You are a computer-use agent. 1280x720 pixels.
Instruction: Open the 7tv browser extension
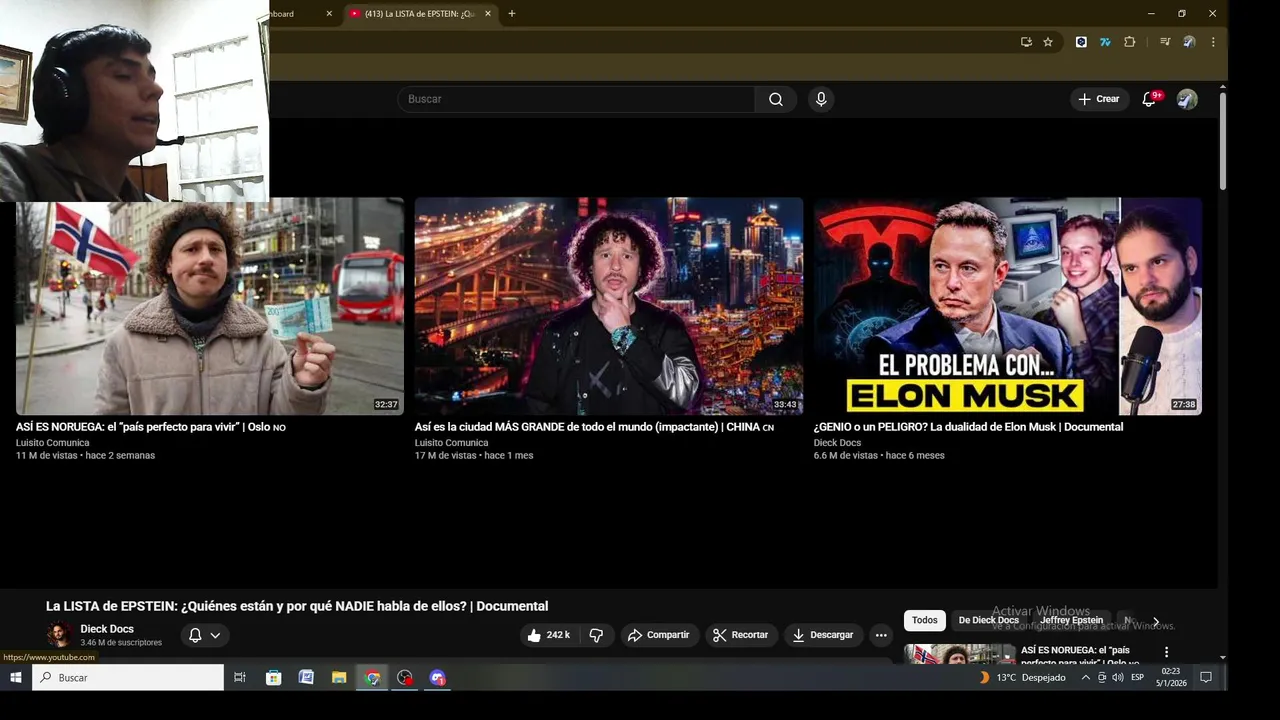pos(1105,42)
